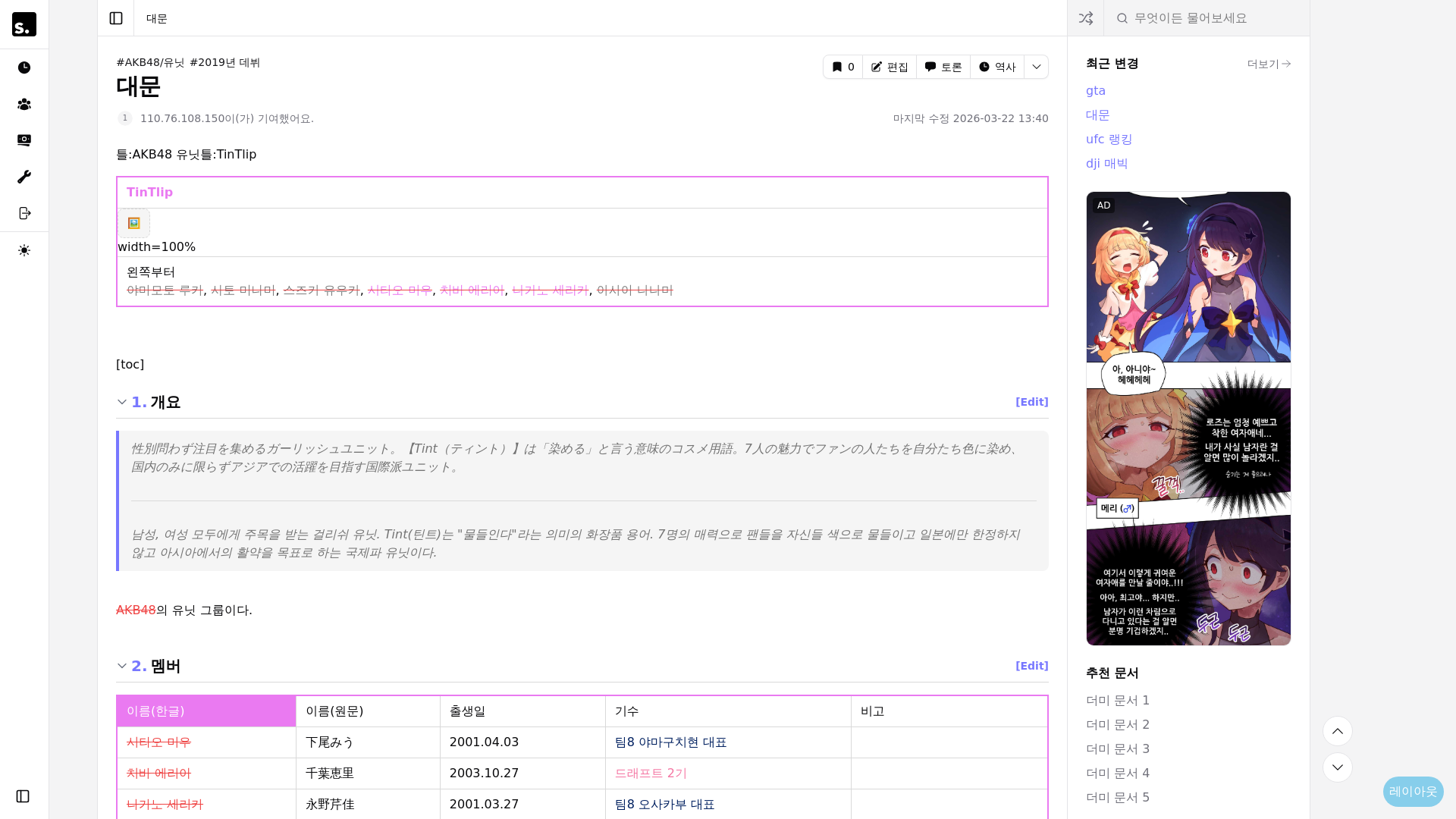Open ufc 랭킹 in recent changes
Viewport: 1456px width, 819px height.
(1109, 140)
